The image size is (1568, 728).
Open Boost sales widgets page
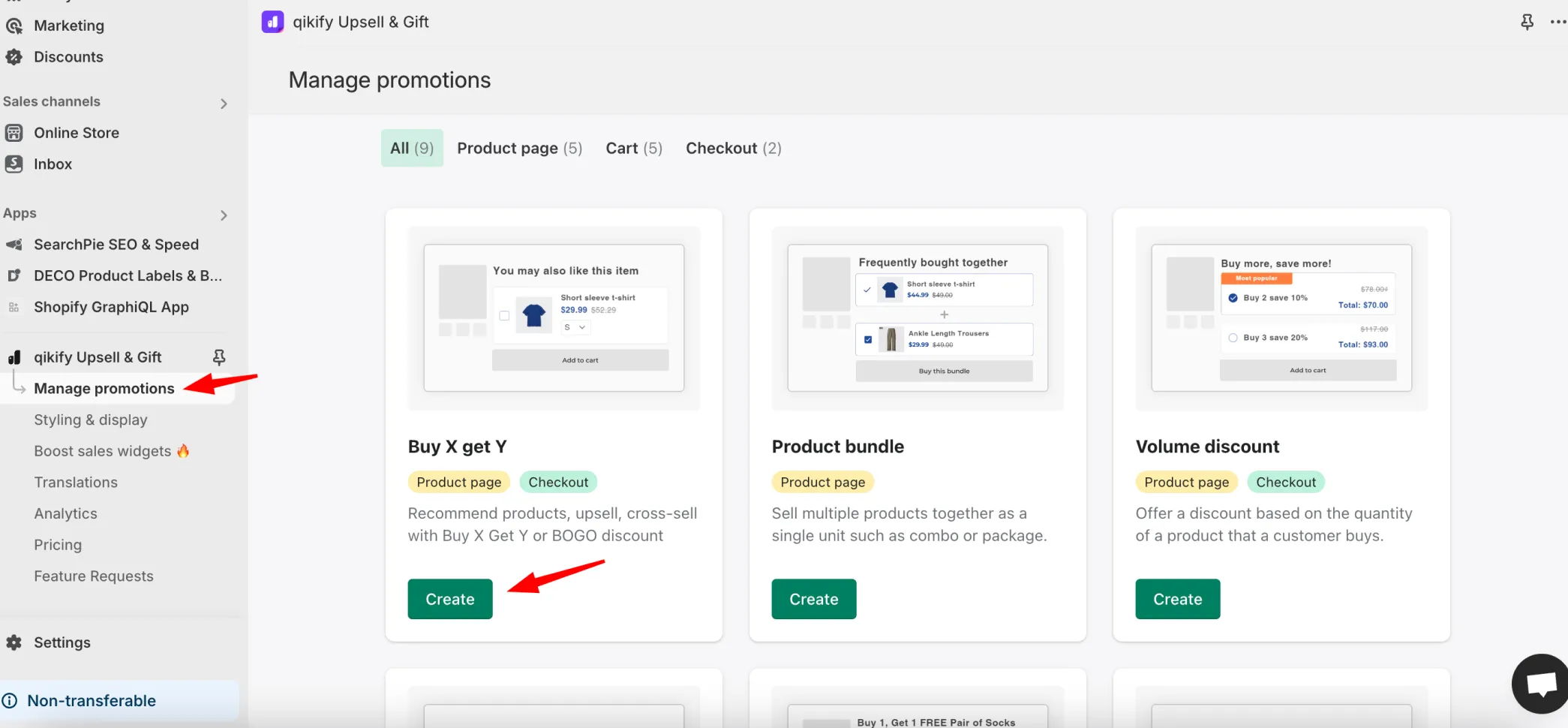click(x=112, y=451)
